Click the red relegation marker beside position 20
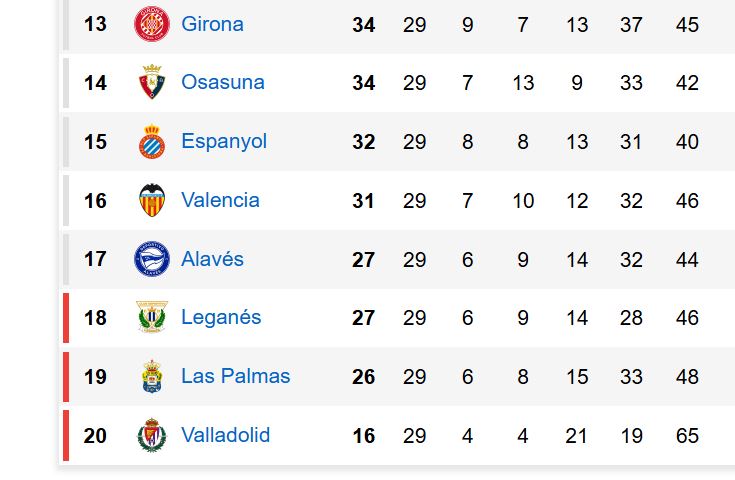Viewport: 735px width, 480px height. (x=66, y=435)
